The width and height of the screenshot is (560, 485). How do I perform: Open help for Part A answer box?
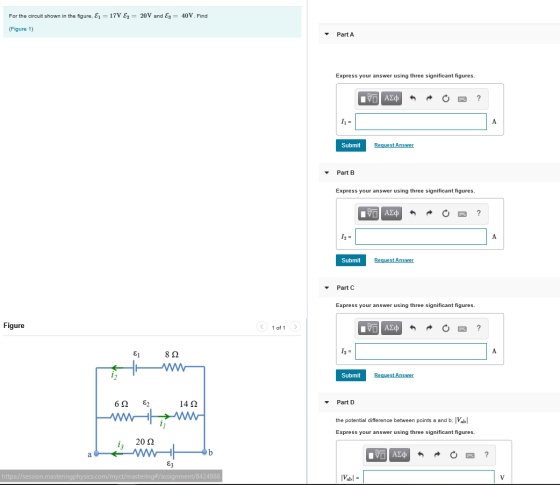[479, 98]
